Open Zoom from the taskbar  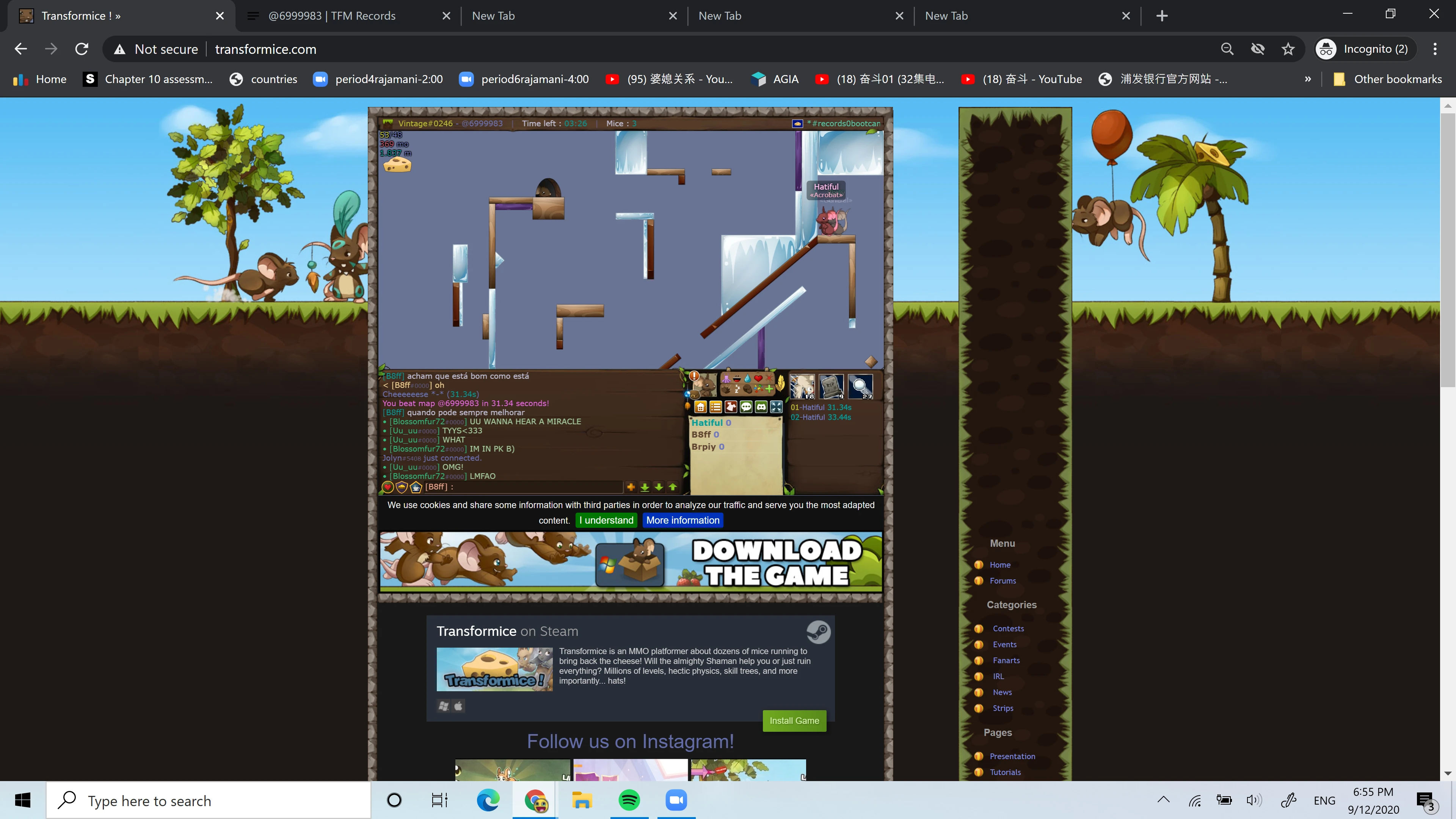click(676, 800)
